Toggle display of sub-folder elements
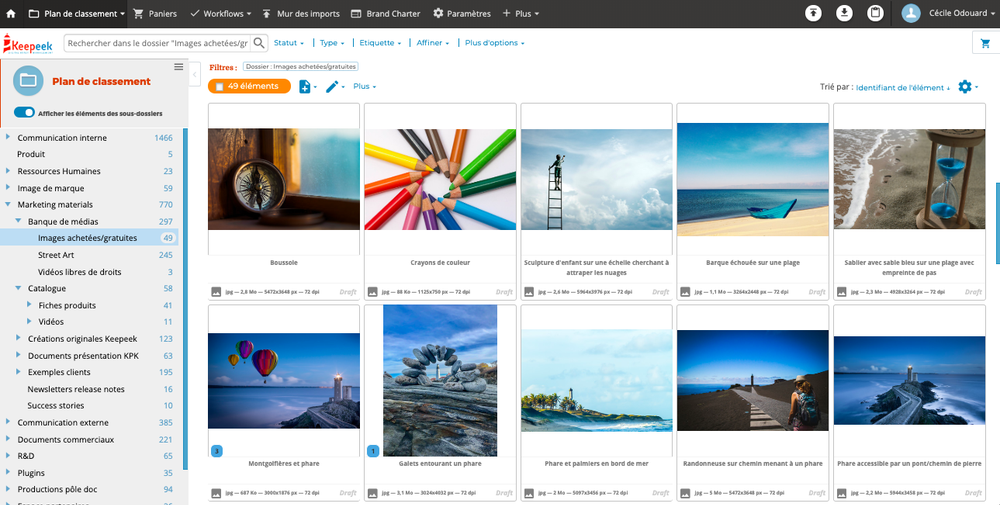 [x=24, y=113]
